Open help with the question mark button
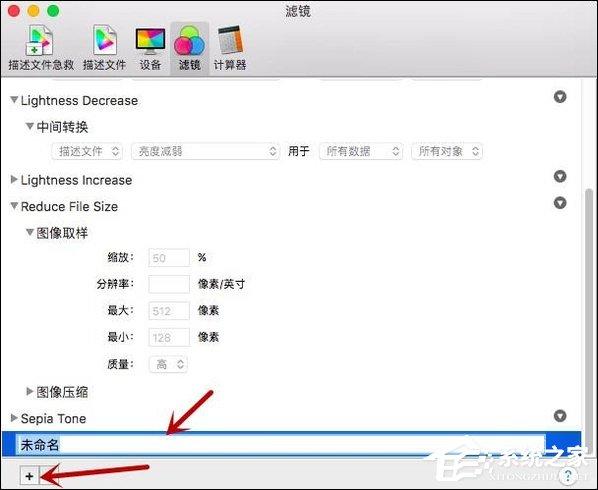This screenshot has width=598, height=490. (x=568, y=476)
